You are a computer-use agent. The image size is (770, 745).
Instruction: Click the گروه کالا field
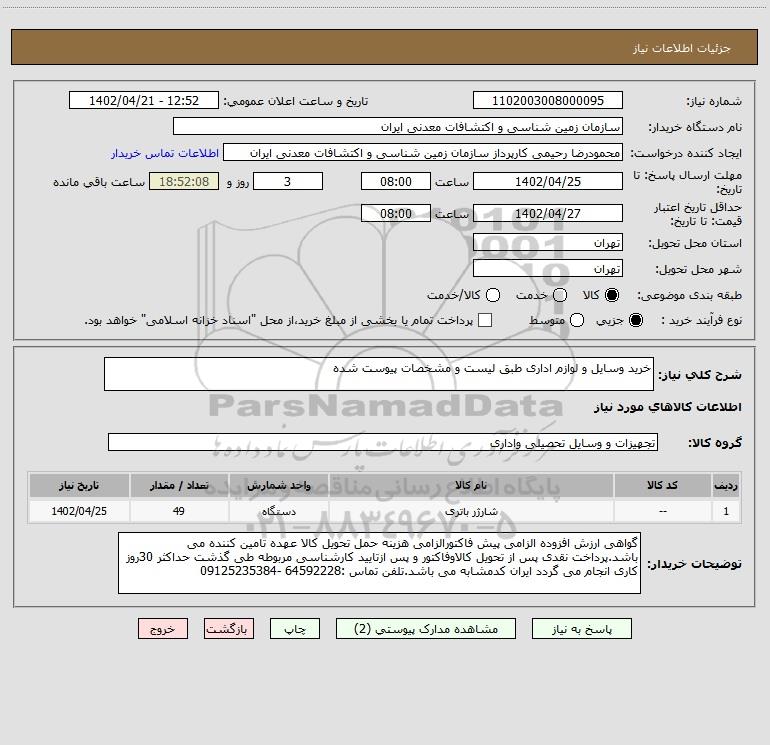pos(383,442)
